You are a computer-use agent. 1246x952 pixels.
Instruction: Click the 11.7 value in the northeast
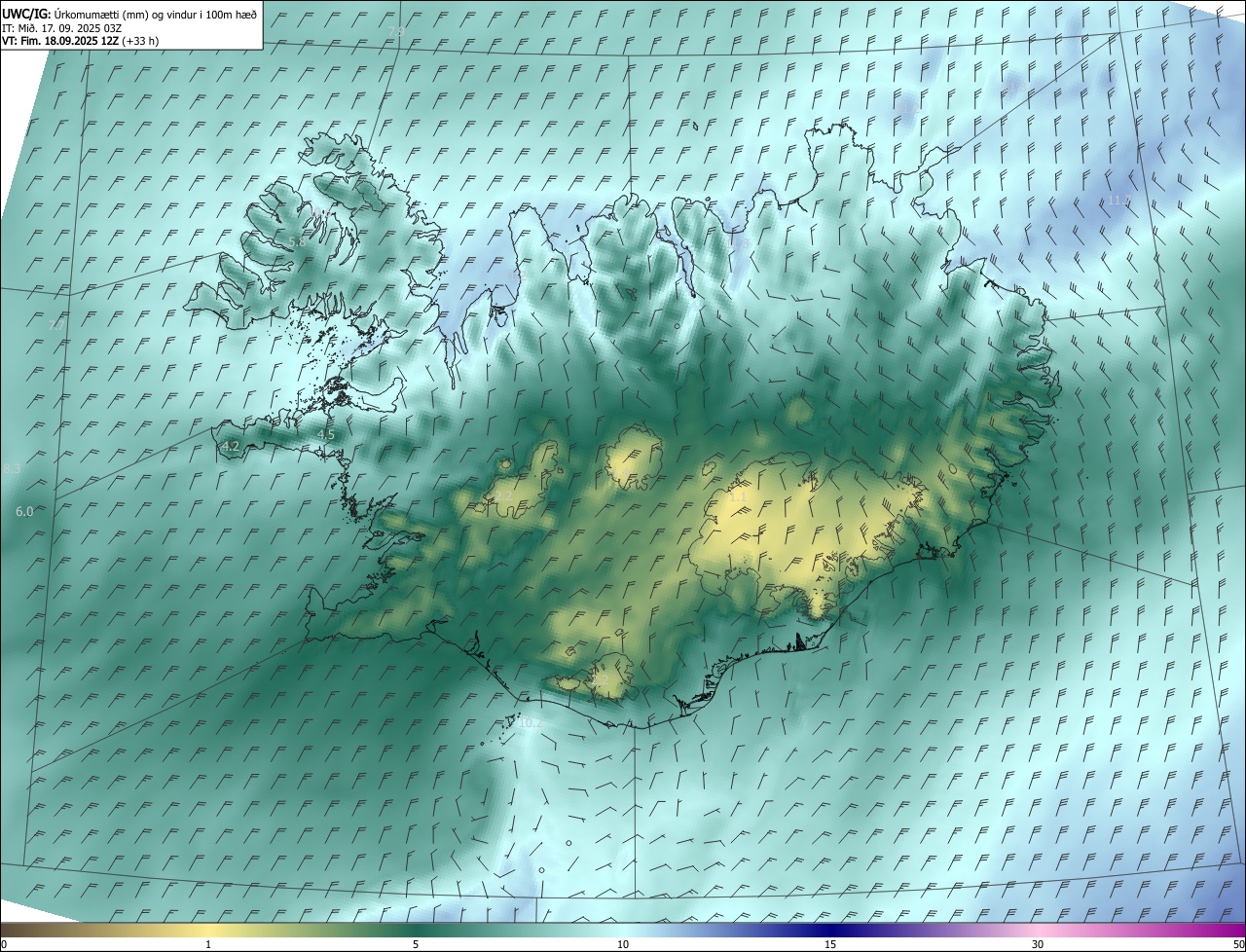tap(1119, 201)
